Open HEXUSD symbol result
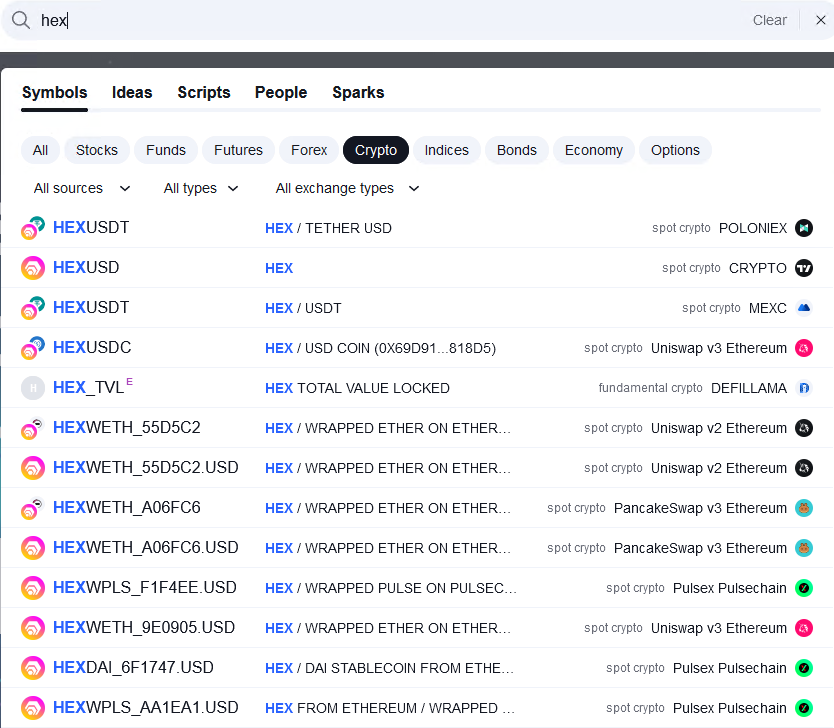 [417, 268]
